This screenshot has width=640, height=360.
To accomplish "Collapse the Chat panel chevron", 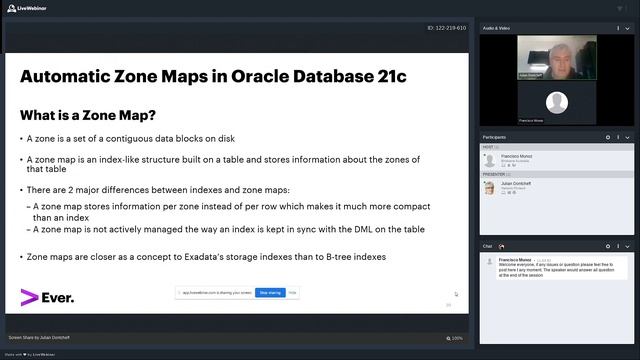I will click(x=627, y=246).
